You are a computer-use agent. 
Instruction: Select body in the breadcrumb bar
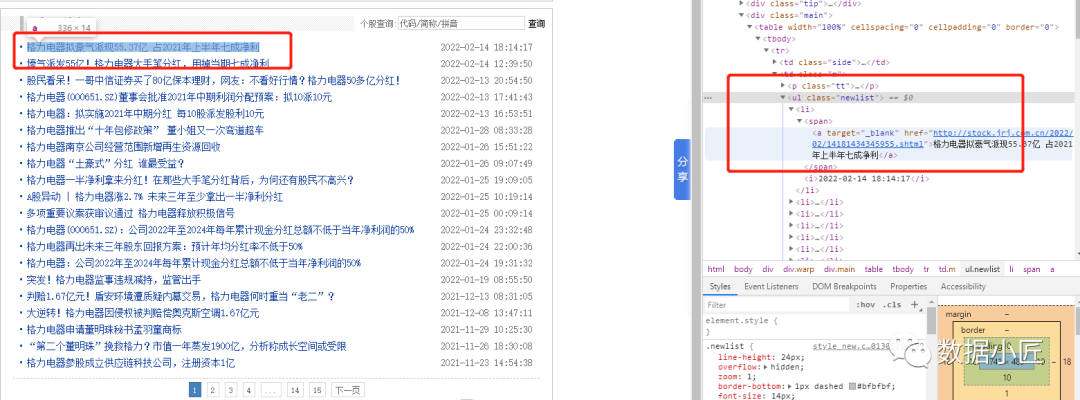tap(743, 269)
